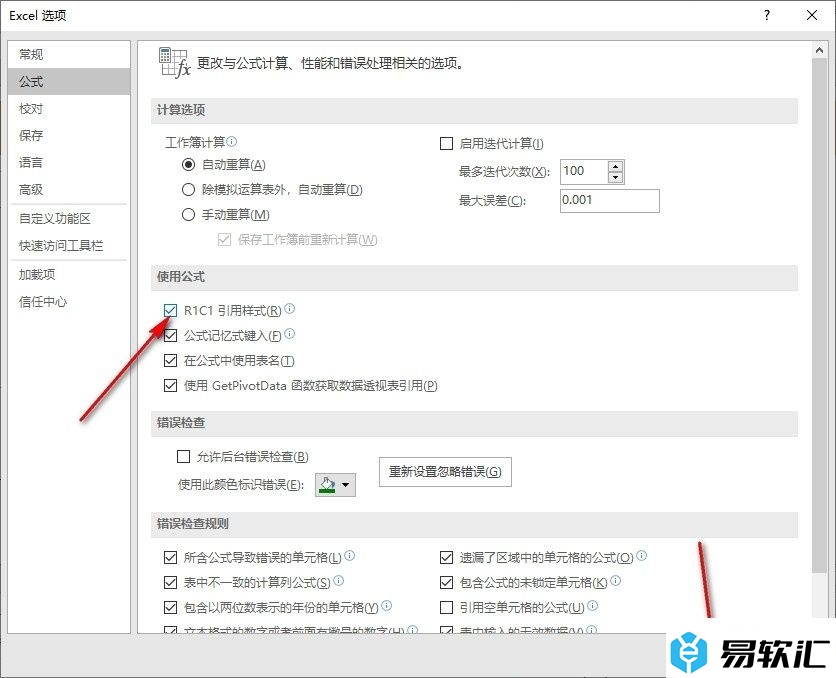Enable 引用空单元格的公式 rule
836x678 pixels.
pyautogui.click(x=446, y=607)
